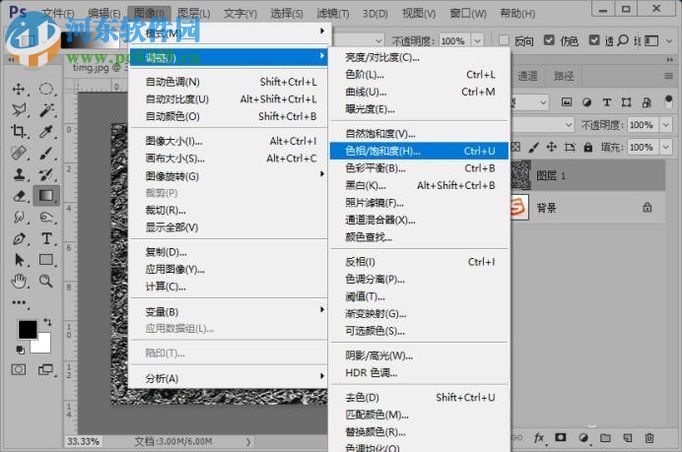Toggle the layer filtering on/off switch
The width and height of the screenshot is (682, 452).
tap(669, 102)
